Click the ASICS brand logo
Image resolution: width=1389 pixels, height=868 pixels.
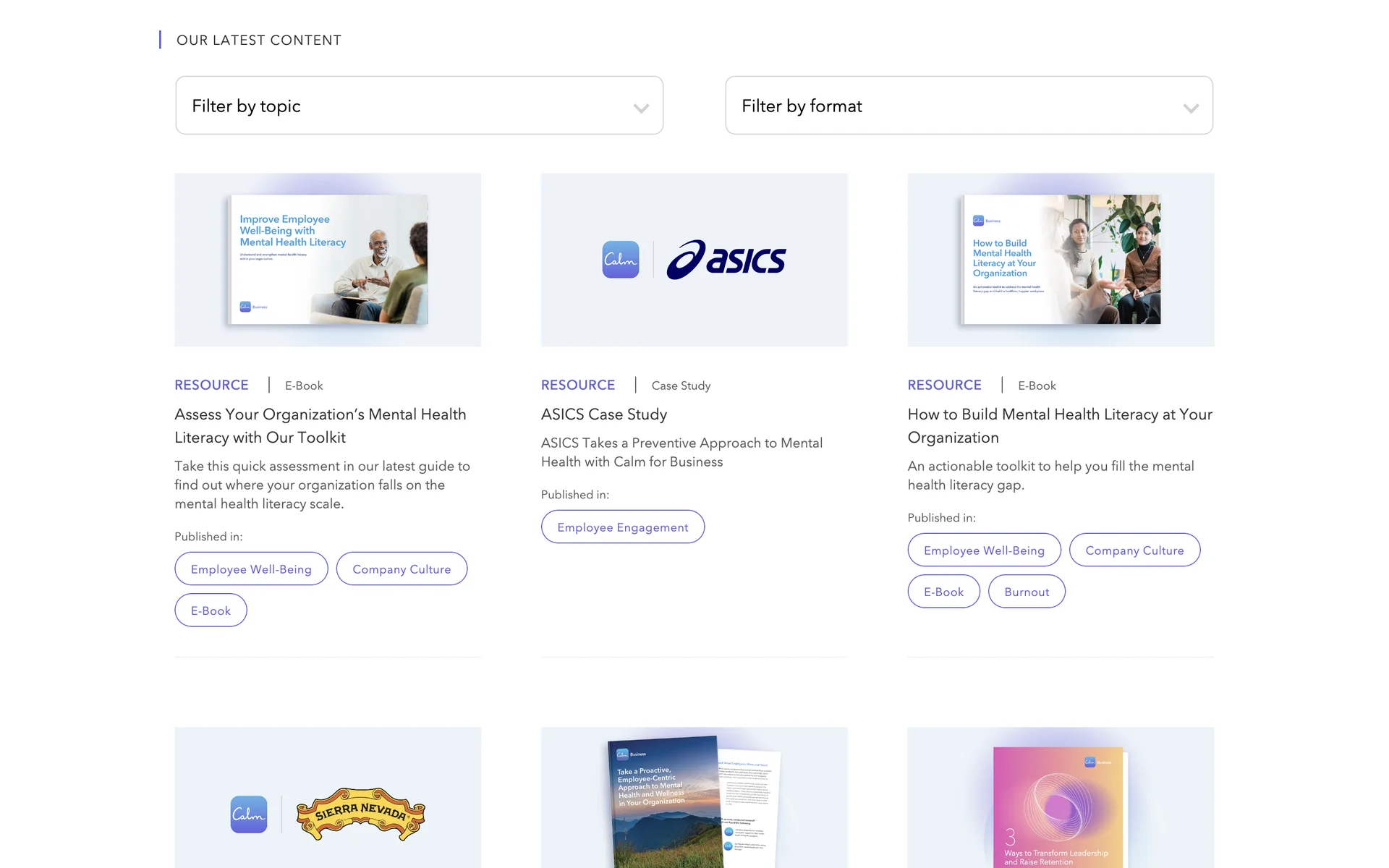point(726,260)
